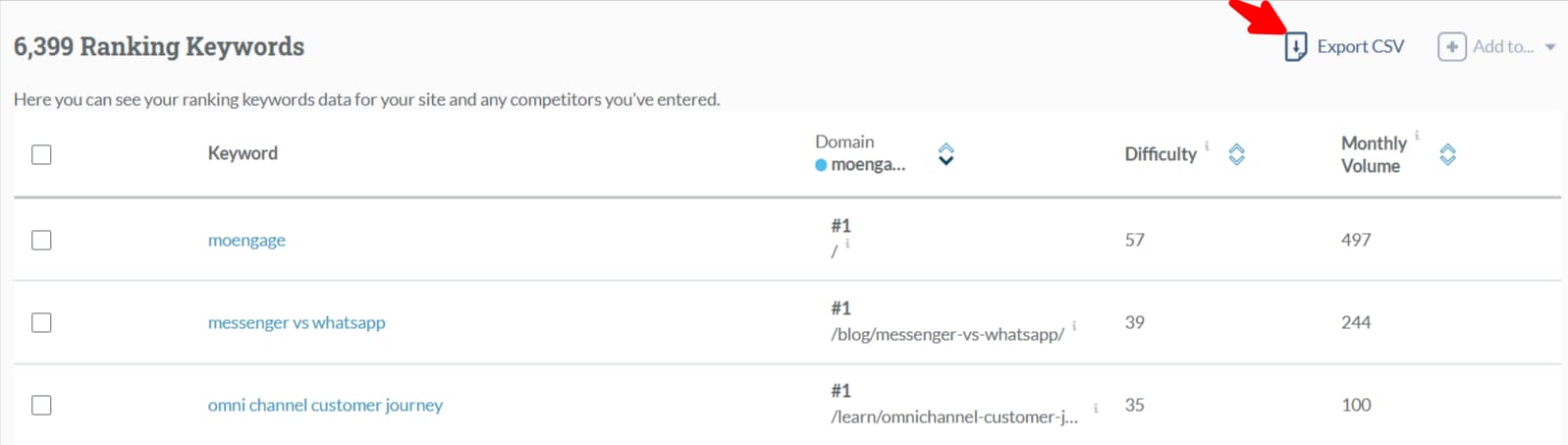Click the Export CSV download icon
The width and height of the screenshot is (1568, 445).
point(1295,46)
